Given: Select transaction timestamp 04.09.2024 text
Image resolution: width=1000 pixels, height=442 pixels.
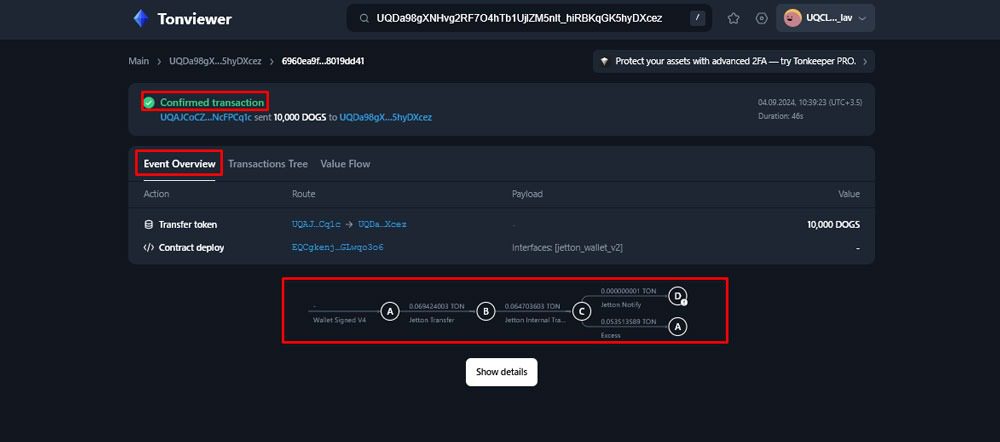Looking at the screenshot, I should point(810,102).
